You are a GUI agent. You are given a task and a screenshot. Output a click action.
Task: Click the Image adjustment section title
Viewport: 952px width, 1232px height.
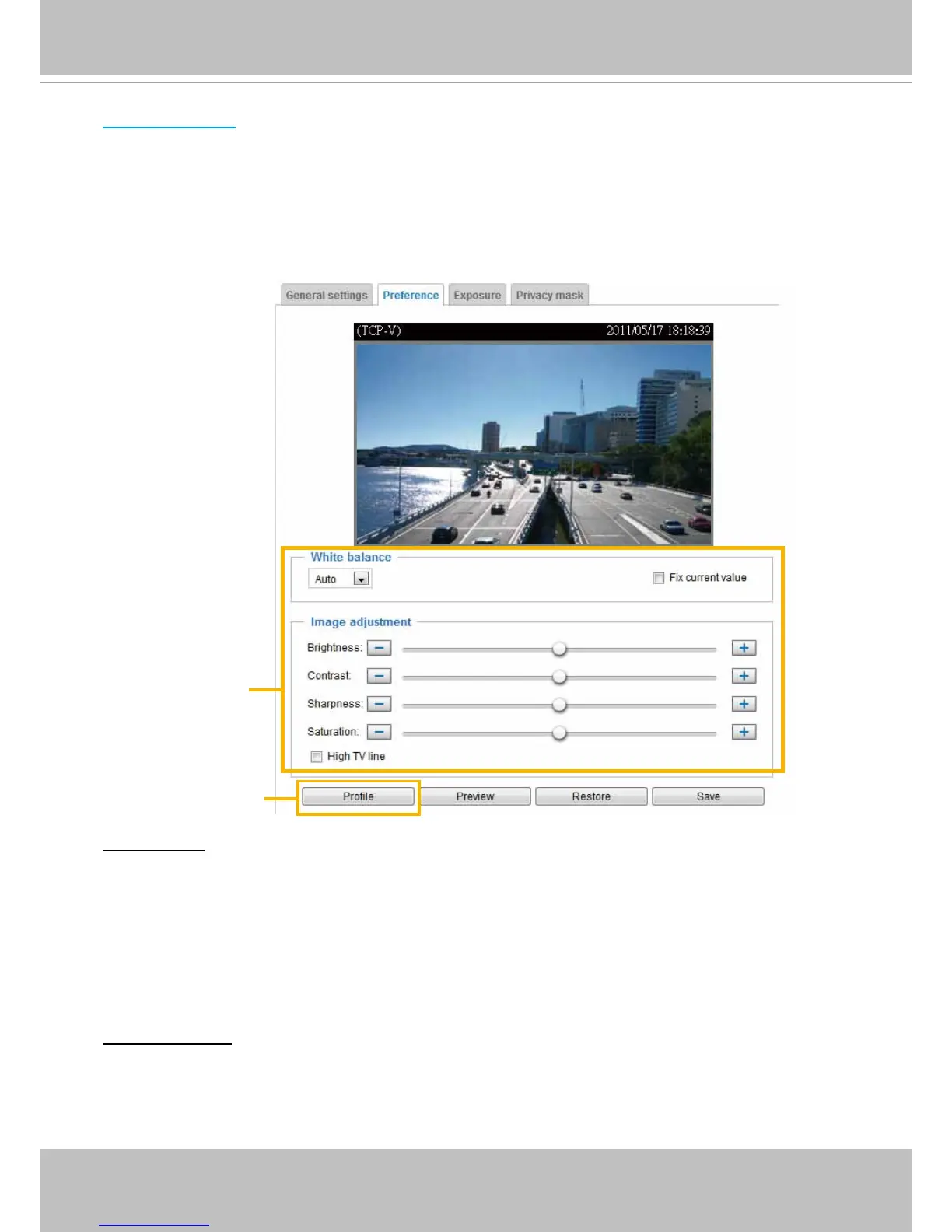point(361,622)
